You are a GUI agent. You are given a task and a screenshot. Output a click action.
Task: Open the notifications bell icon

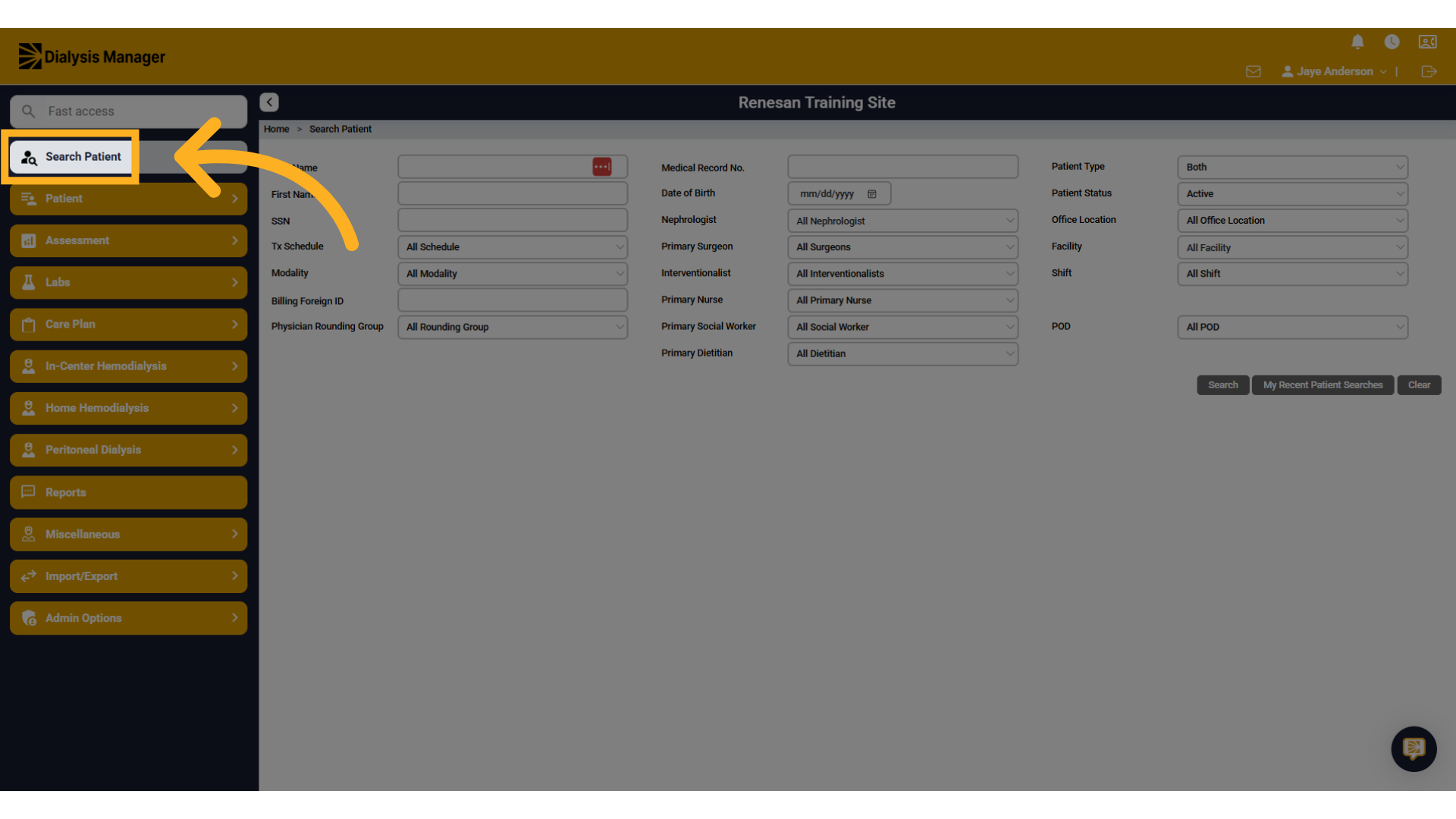tap(1357, 42)
